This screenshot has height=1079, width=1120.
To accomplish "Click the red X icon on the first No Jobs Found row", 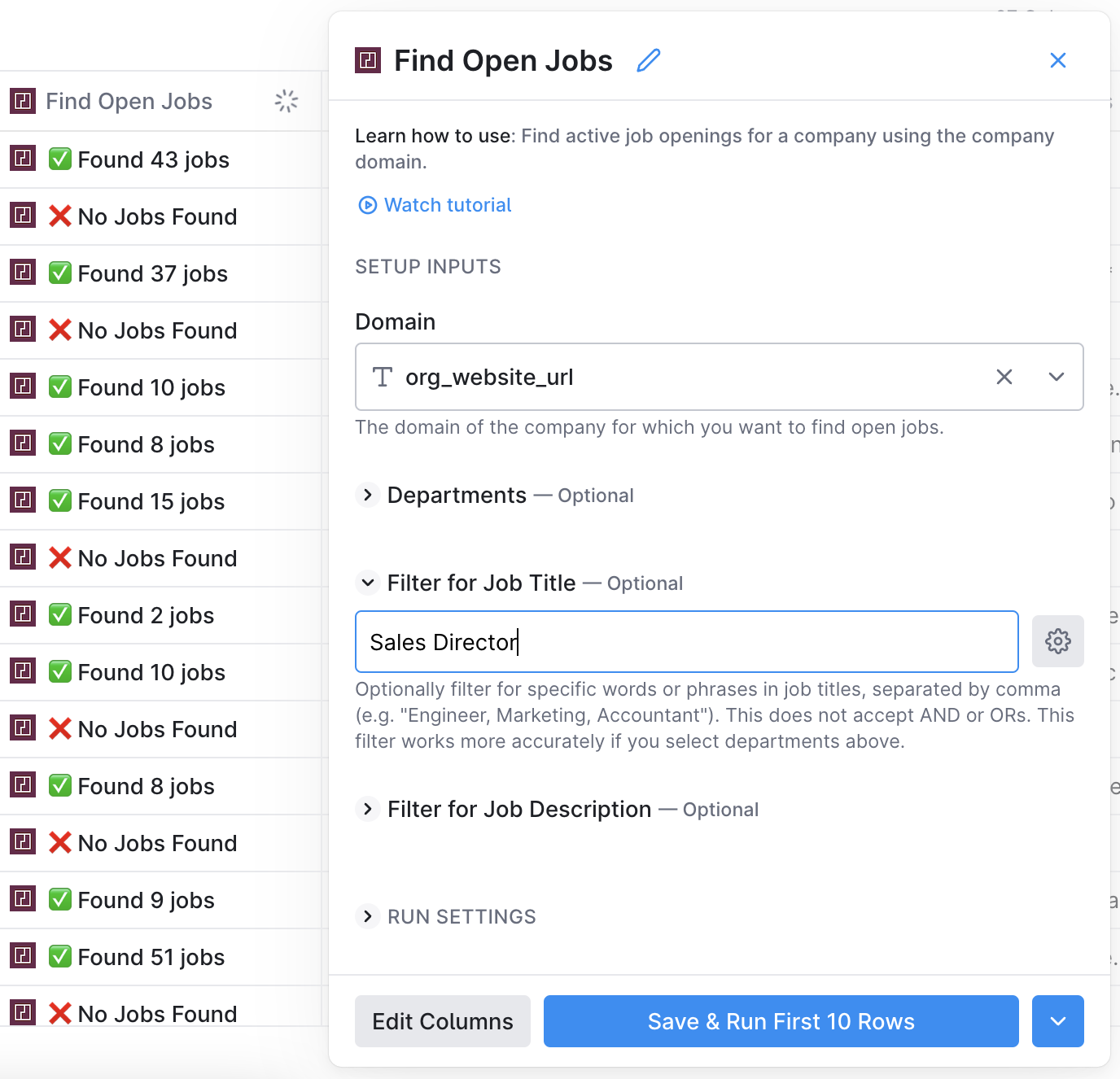I will point(60,216).
